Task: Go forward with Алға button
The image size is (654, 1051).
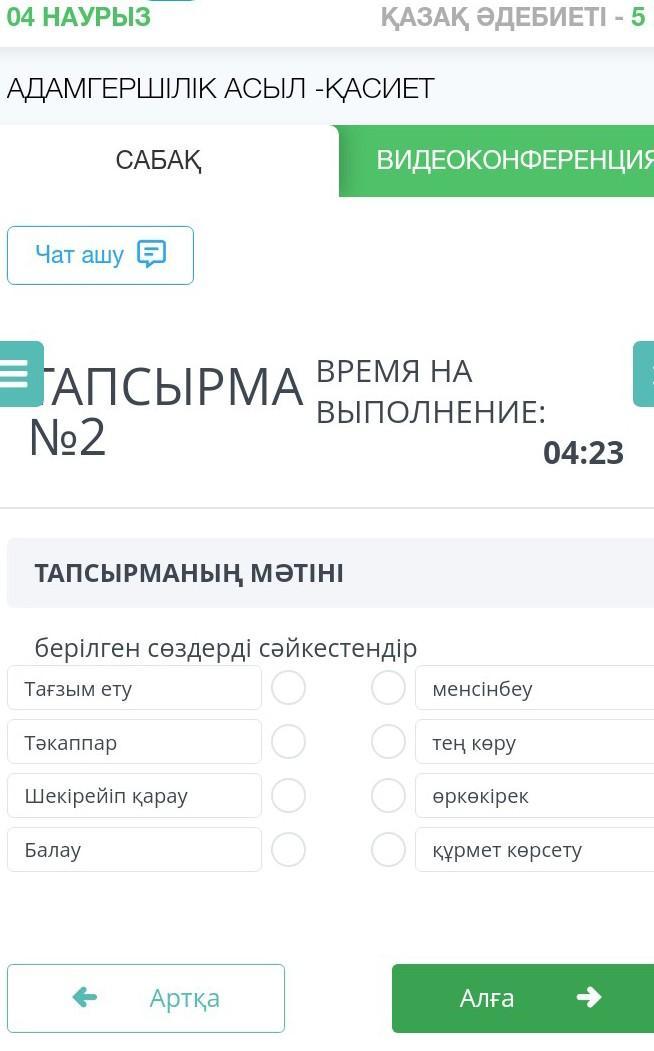Action: tap(522, 998)
